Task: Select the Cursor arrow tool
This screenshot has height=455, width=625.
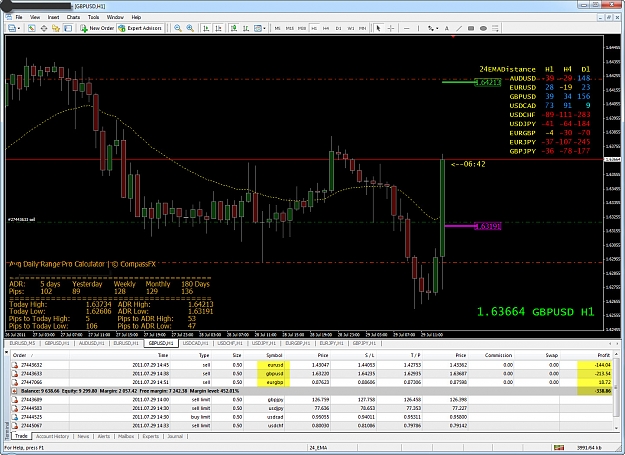Action: coord(378,28)
